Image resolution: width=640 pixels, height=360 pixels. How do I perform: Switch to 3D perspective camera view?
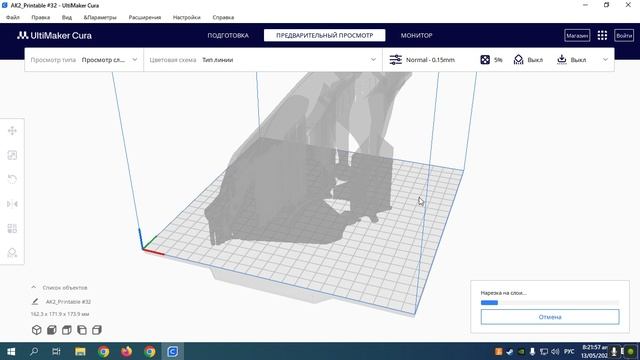[x=37, y=330]
